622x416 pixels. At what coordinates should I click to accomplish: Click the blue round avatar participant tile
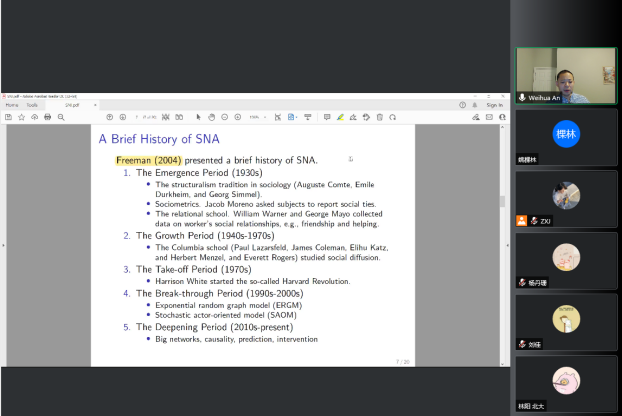[x=566, y=137]
